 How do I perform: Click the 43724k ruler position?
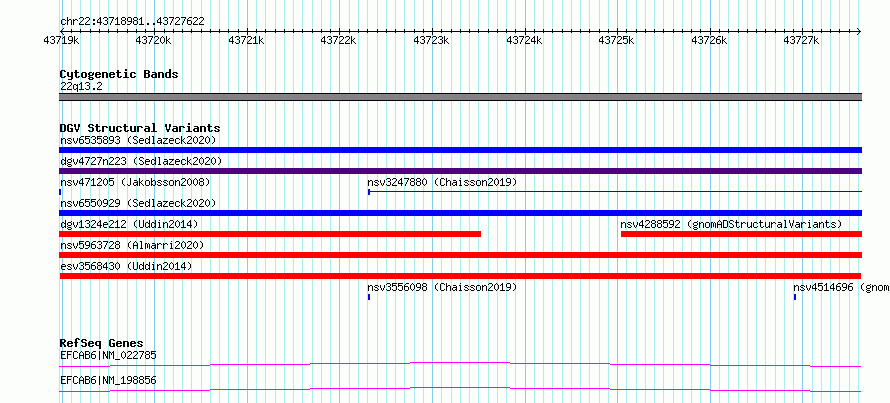(x=524, y=40)
